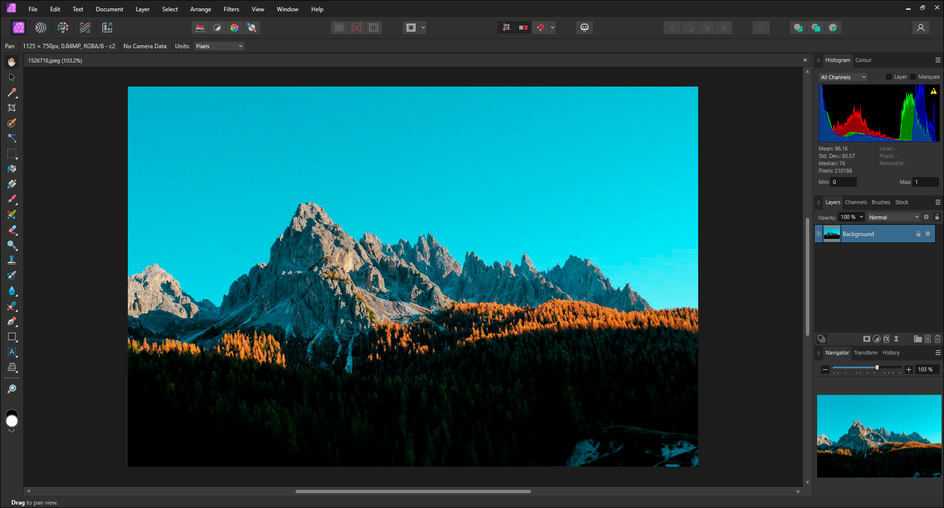Select the Zoom tool in toolbar
The height and width of the screenshot is (508, 944).
[11, 389]
